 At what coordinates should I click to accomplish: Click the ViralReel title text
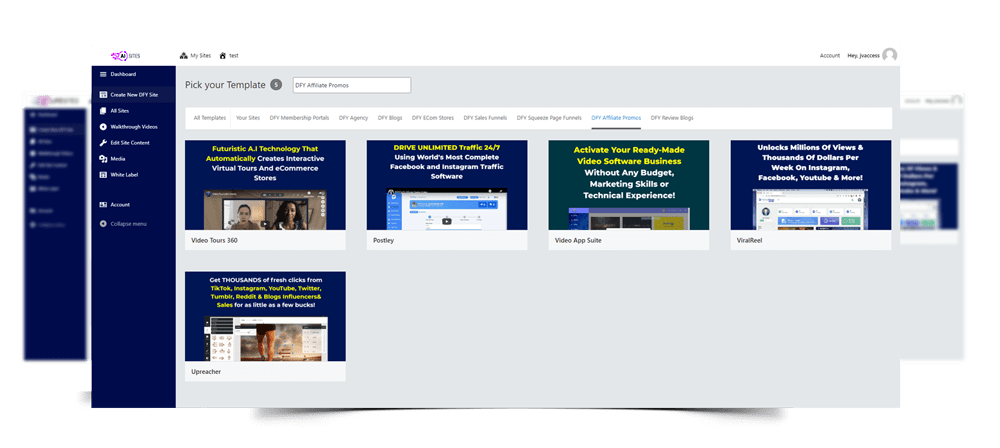click(x=749, y=241)
